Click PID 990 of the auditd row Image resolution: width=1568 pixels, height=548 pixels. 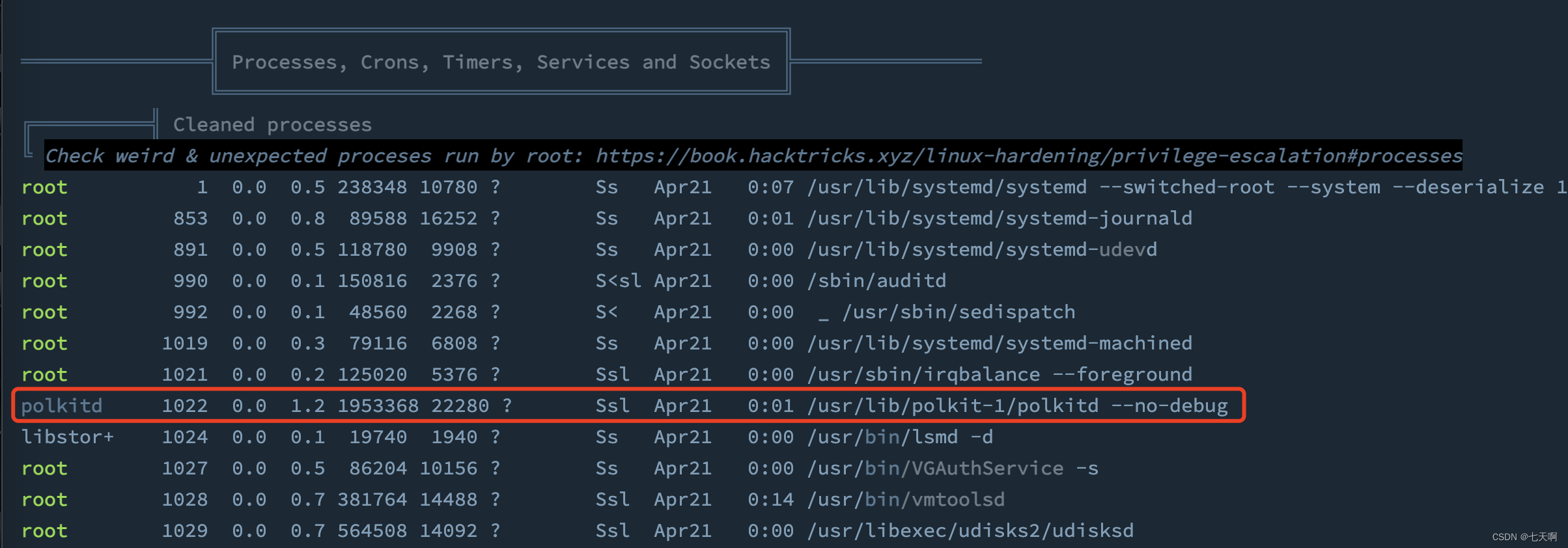coord(190,281)
